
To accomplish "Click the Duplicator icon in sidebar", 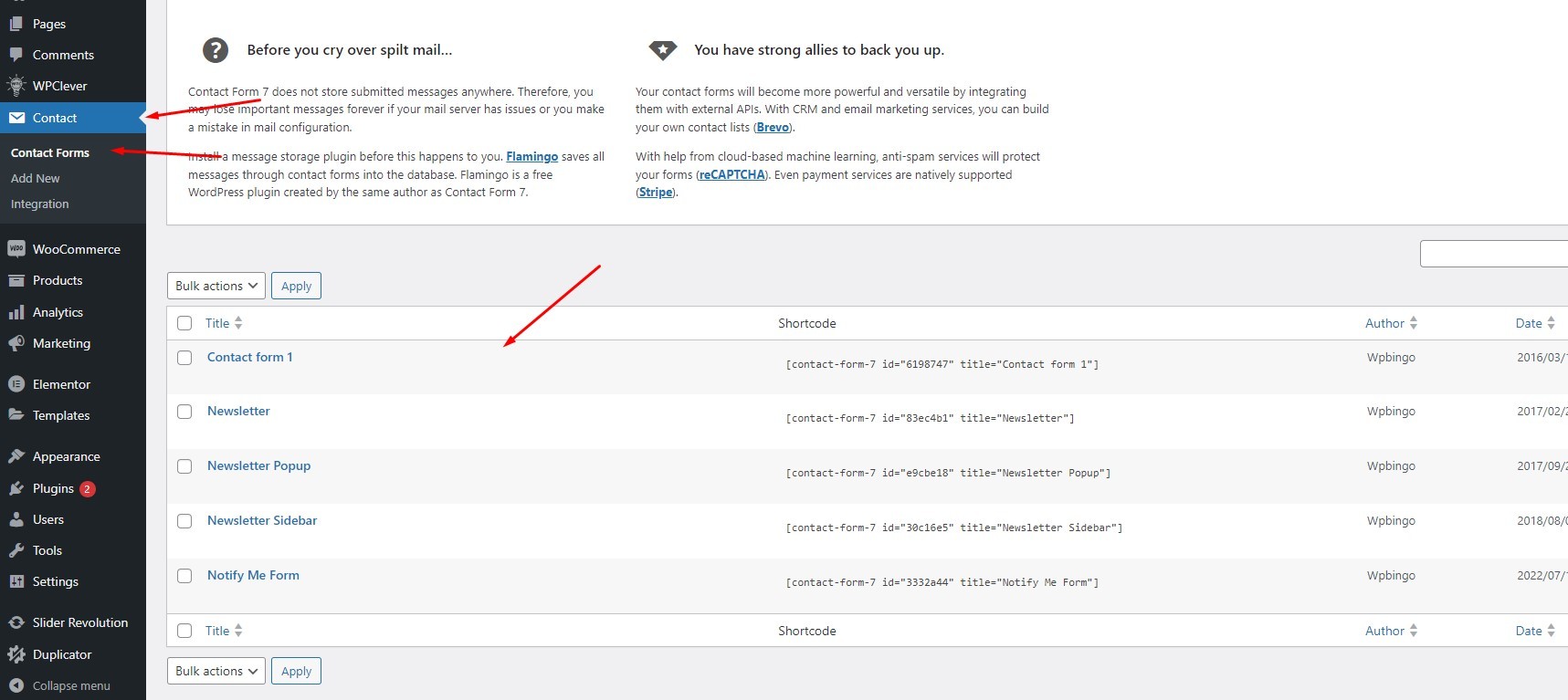I will [x=16, y=654].
